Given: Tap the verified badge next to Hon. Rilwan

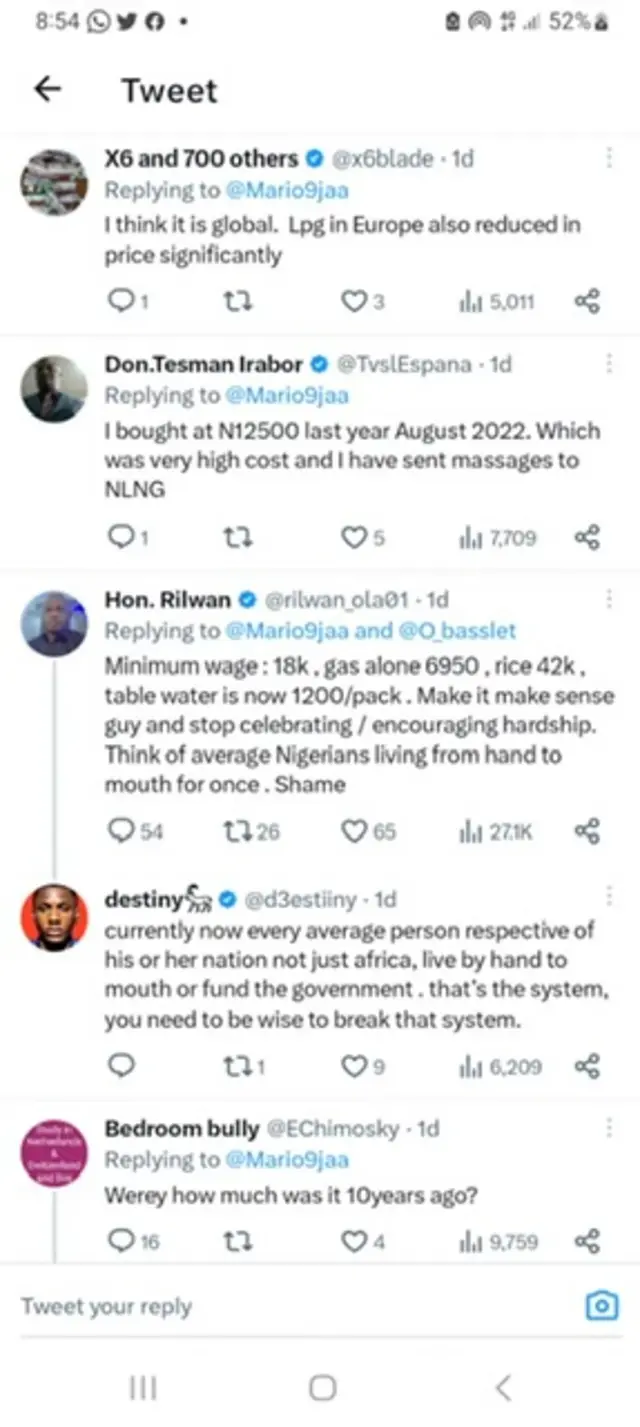Looking at the screenshot, I should click(245, 600).
